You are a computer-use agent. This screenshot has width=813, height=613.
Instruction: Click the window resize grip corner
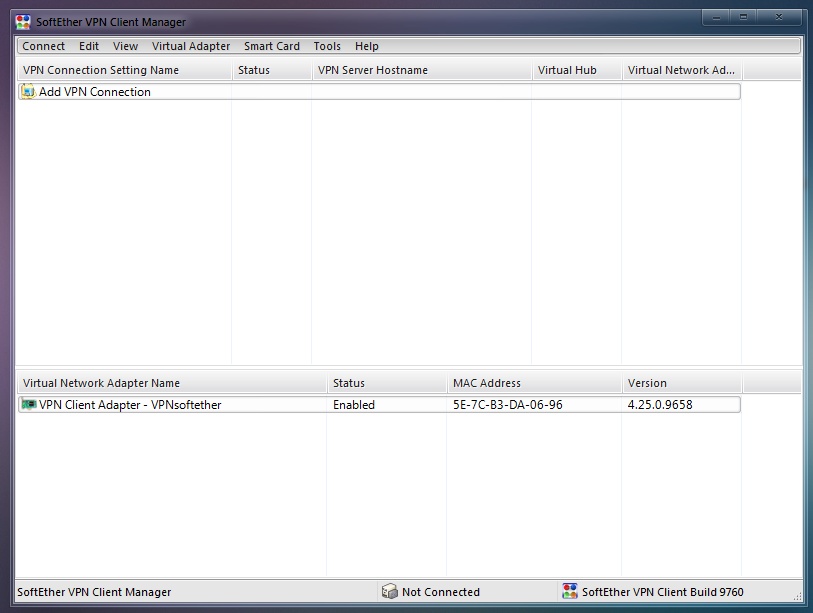coord(797,597)
